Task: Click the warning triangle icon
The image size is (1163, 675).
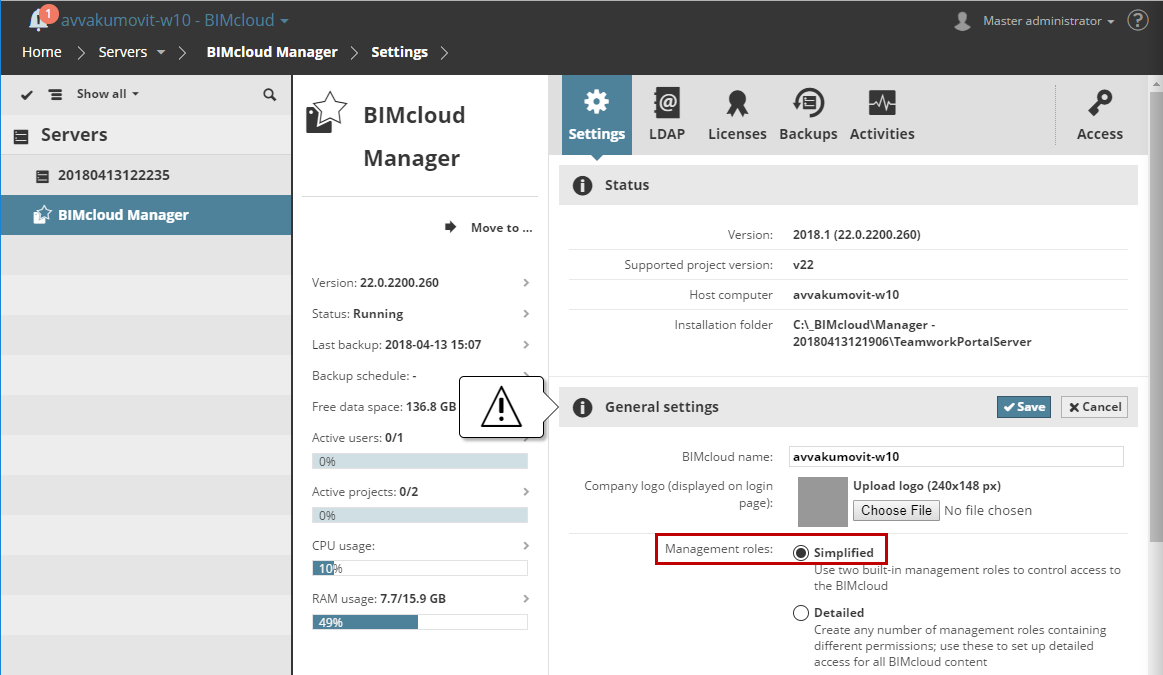Action: pyautogui.click(x=501, y=406)
